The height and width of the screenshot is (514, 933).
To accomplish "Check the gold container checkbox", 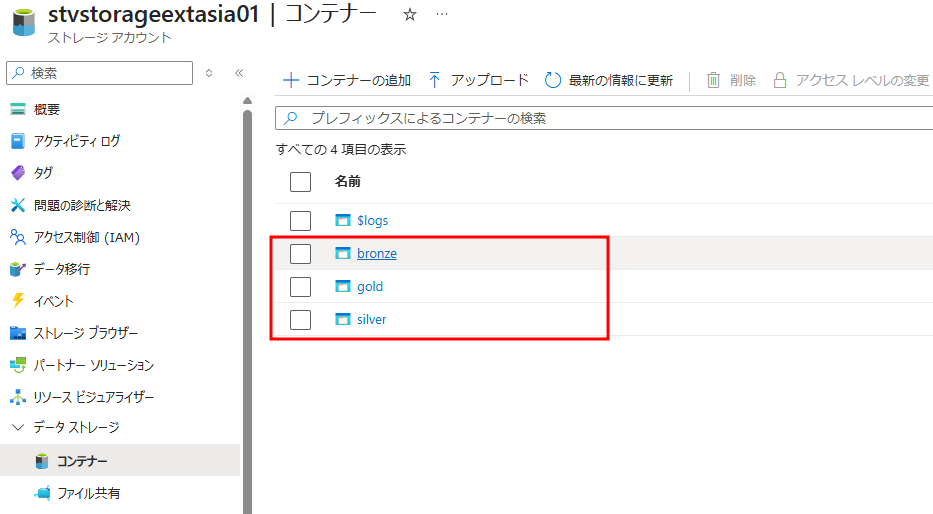I will [300, 287].
